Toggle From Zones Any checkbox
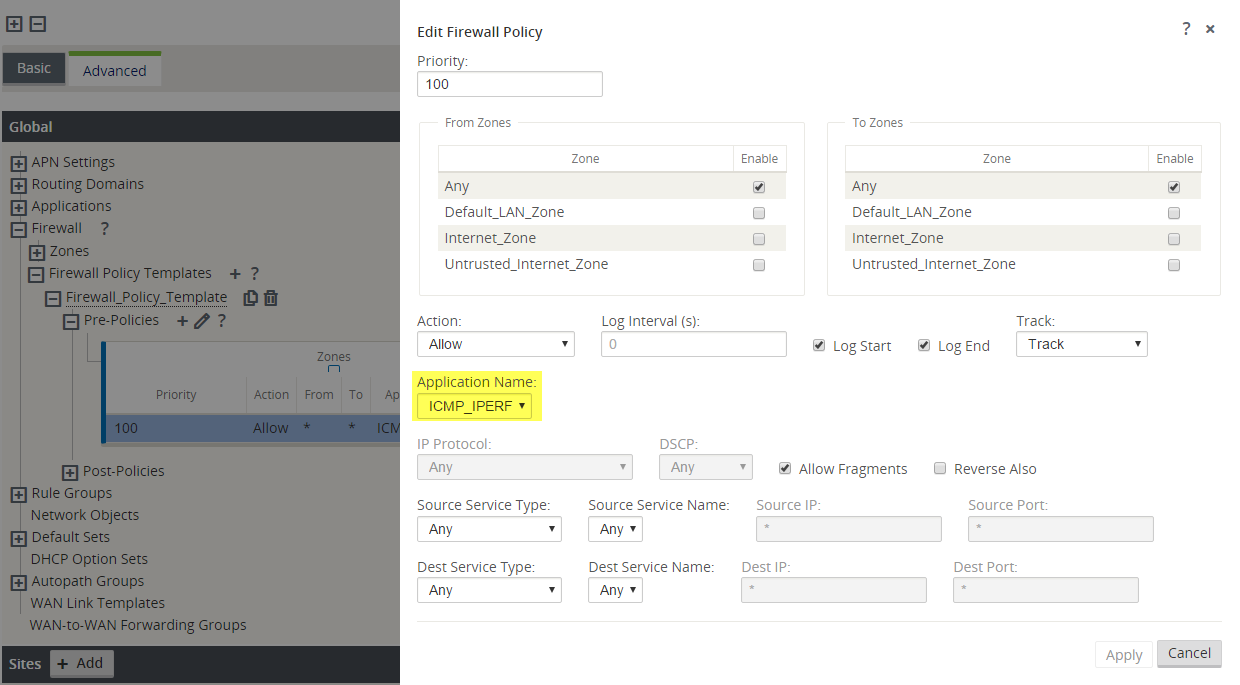This screenshot has width=1240, height=685. (759, 187)
